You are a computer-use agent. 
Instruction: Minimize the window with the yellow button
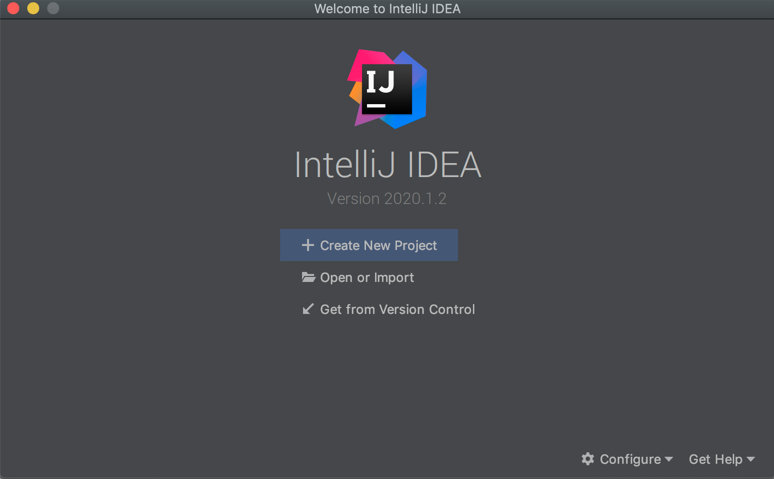coord(33,9)
